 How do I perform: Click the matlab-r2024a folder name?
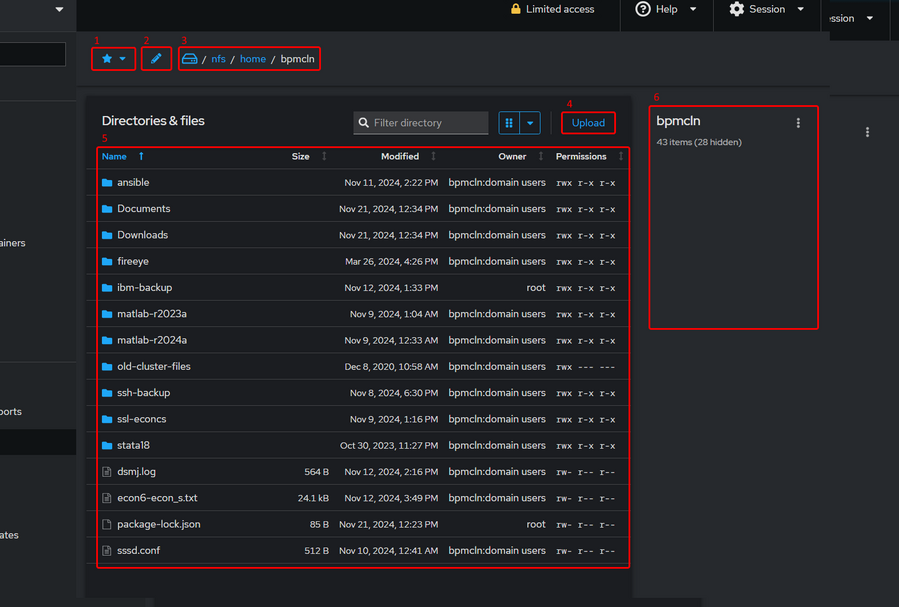151,340
